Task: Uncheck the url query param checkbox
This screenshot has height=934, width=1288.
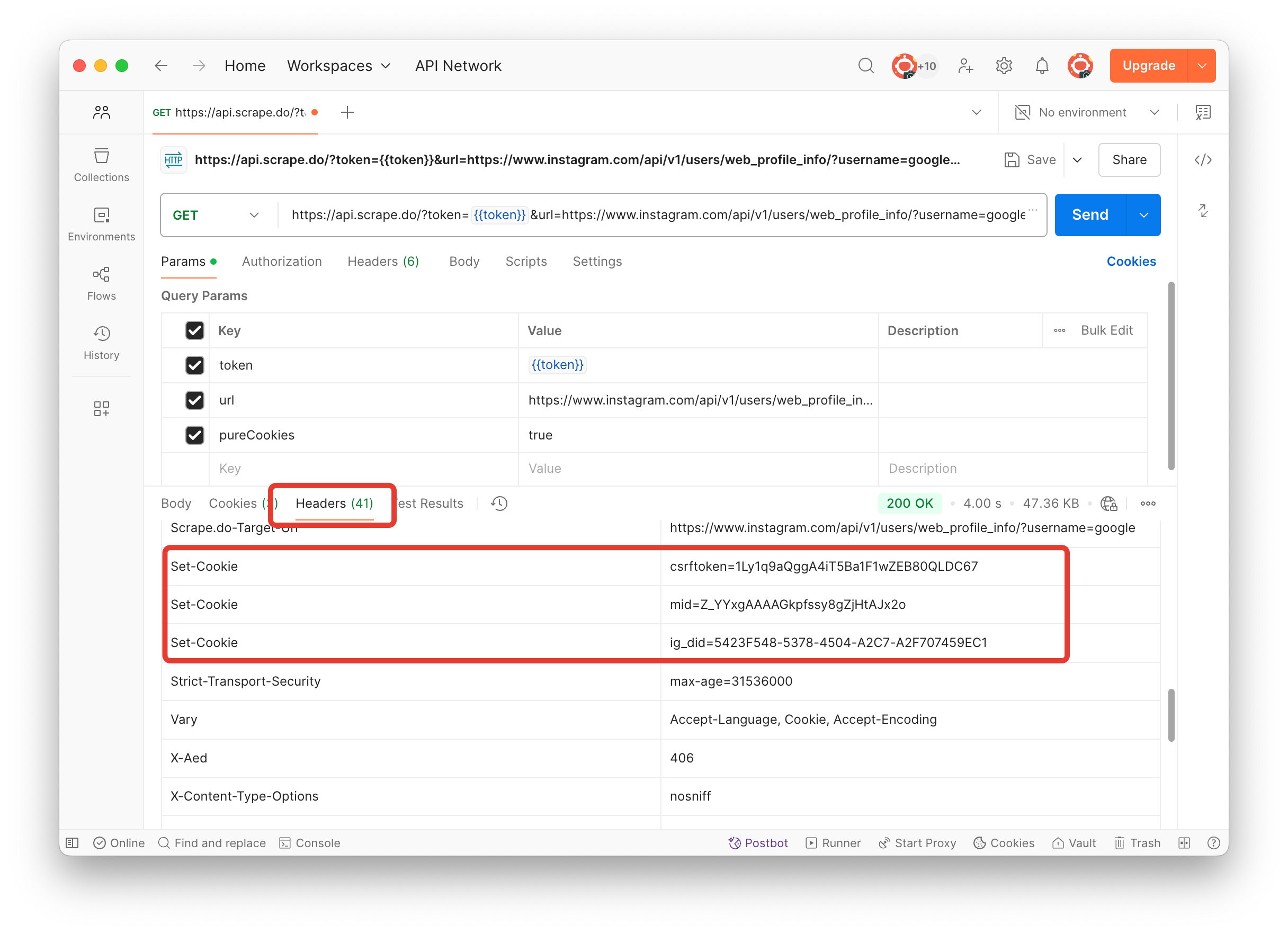Action: click(195, 400)
